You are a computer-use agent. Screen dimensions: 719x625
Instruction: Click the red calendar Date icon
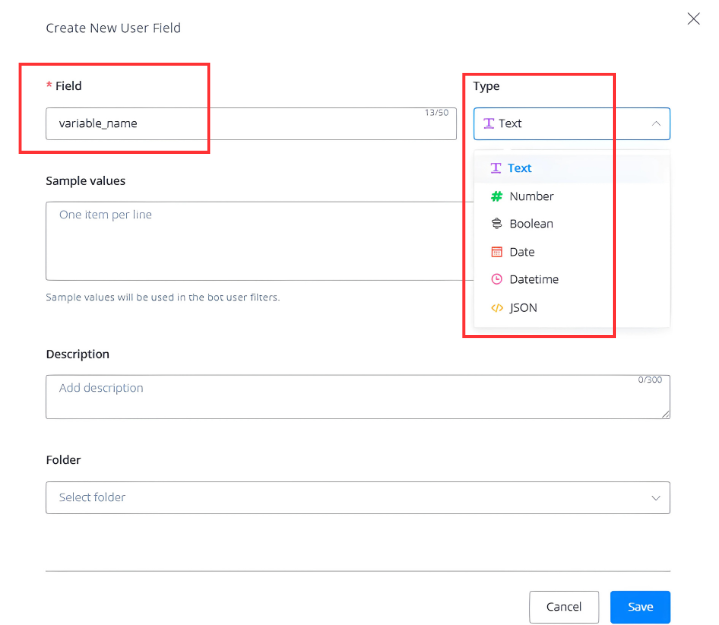(496, 252)
